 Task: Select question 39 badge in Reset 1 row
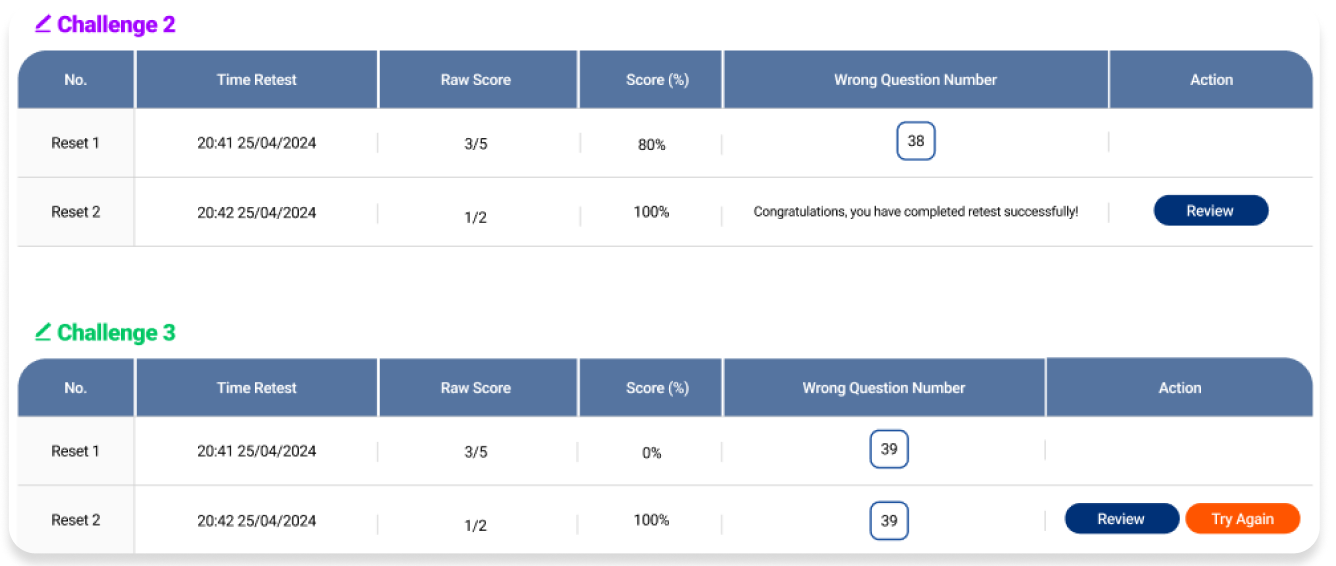point(889,449)
